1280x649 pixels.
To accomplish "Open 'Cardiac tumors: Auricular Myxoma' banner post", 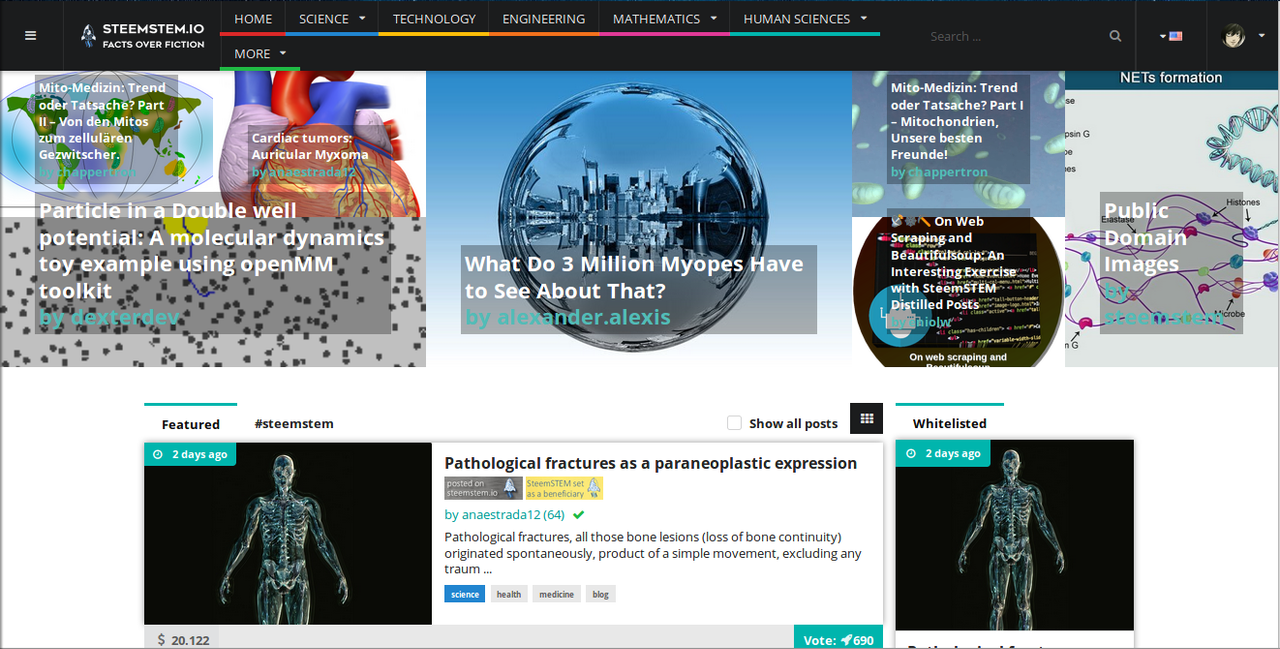I will (310, 146).
